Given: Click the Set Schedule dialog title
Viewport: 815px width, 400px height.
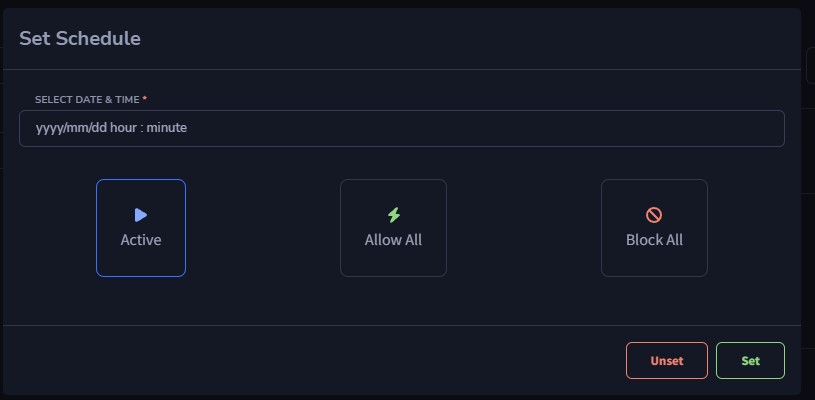Looking at the screenshot, I should (x=80, y=38).
